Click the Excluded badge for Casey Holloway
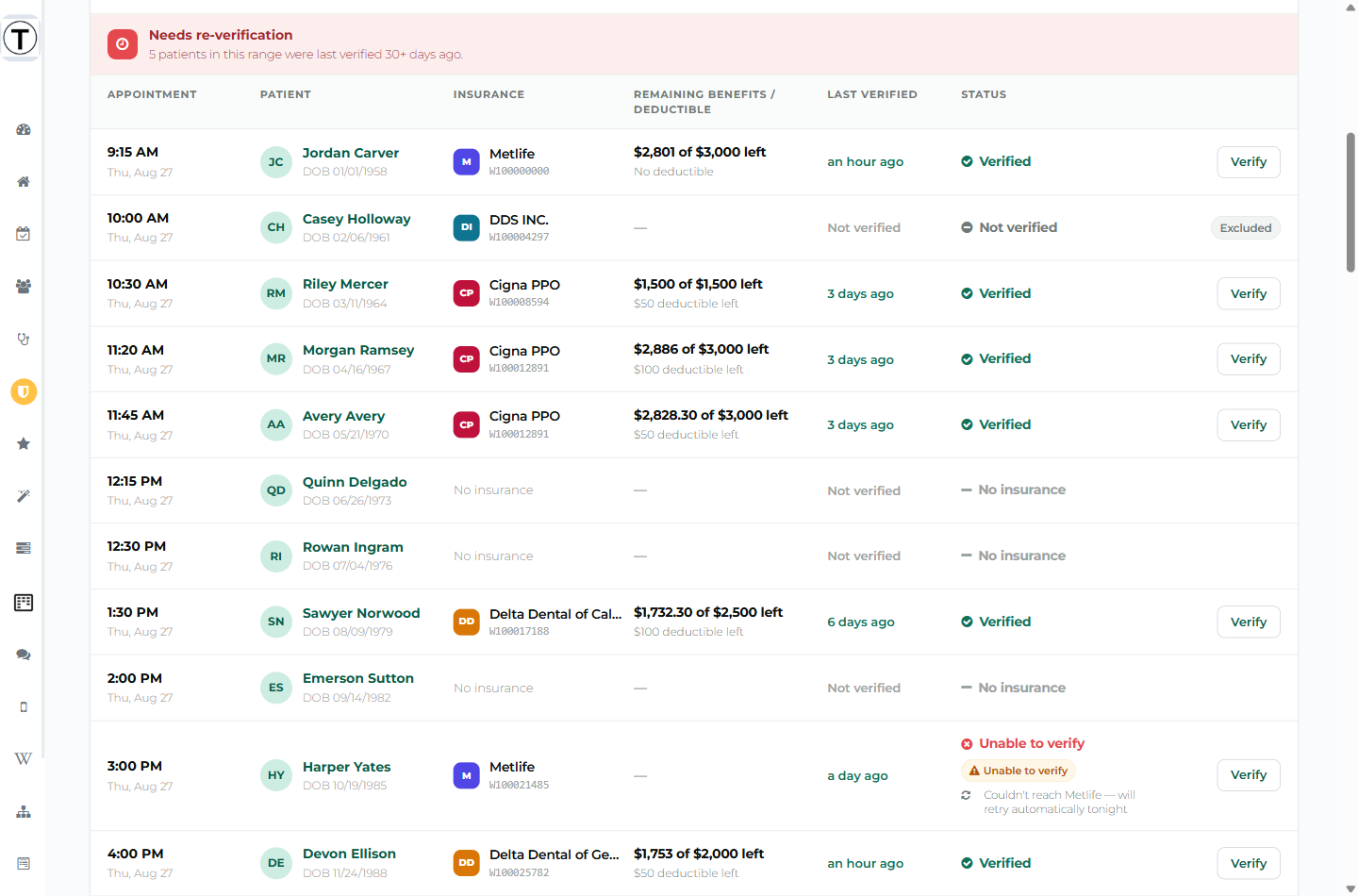The width and height of the screenshot is (1358, 896). (x=1246, y=228)
